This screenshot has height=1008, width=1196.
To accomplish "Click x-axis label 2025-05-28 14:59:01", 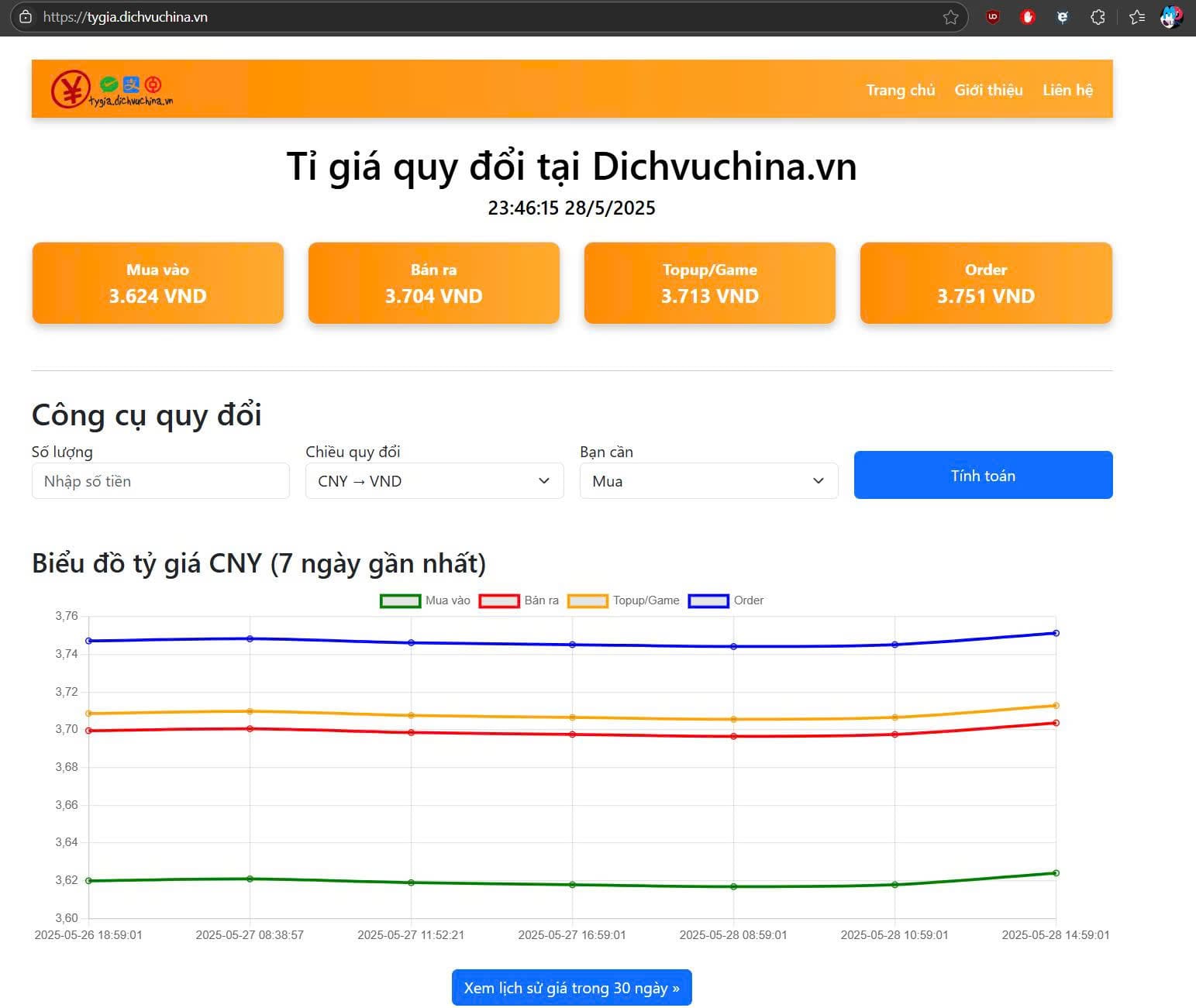I will 1056,935.
